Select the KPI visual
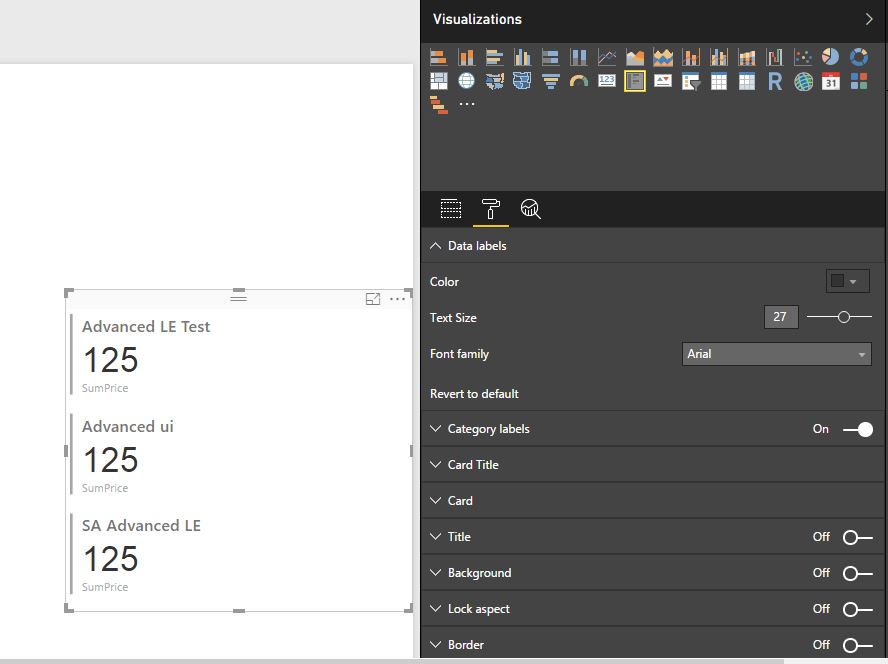The height and width of the screenshot is (664, 888). (x=663, y=82)
